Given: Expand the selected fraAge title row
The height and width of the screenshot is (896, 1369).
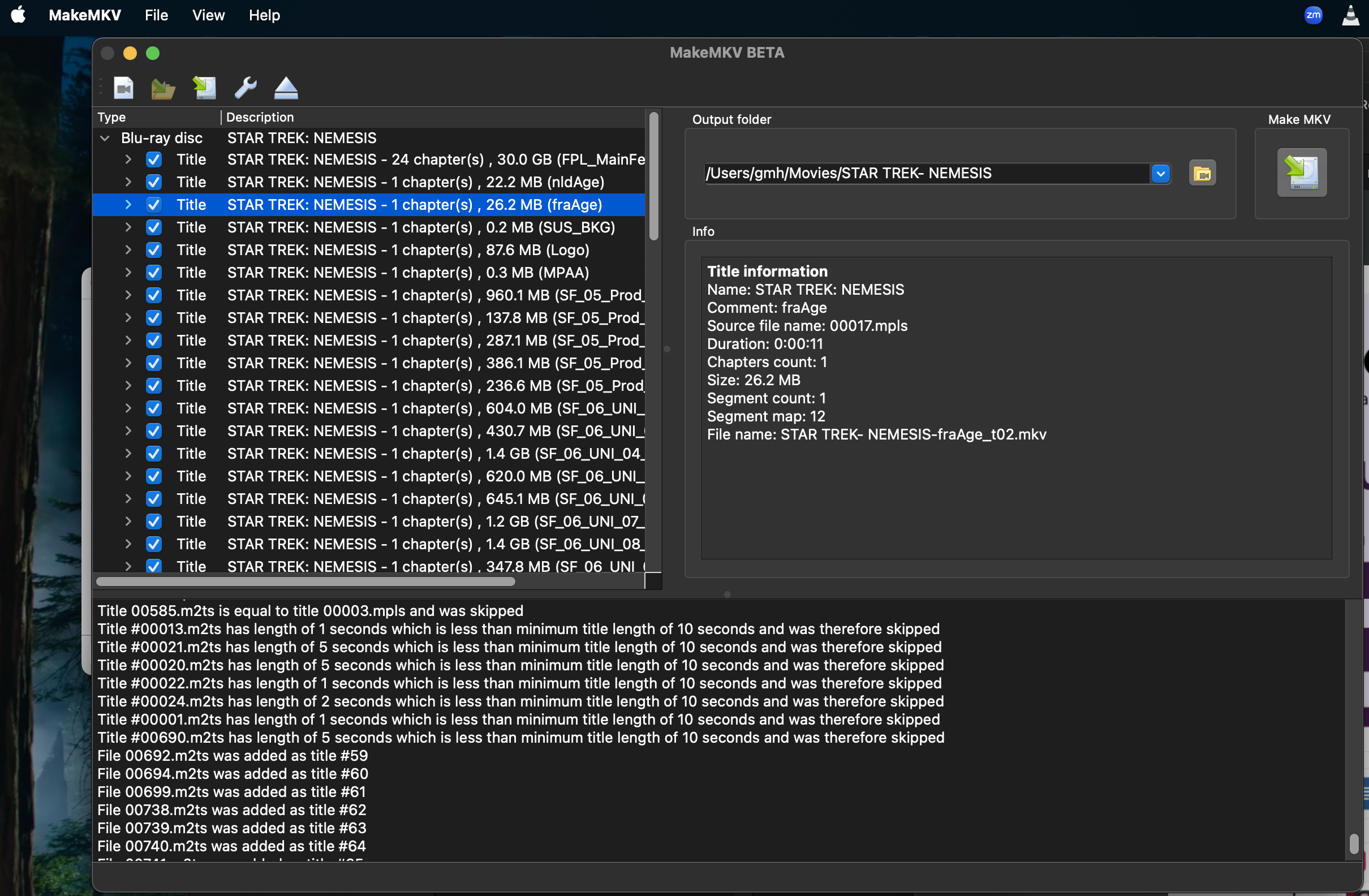Looking at the screenshot, I should coord(128,205).
